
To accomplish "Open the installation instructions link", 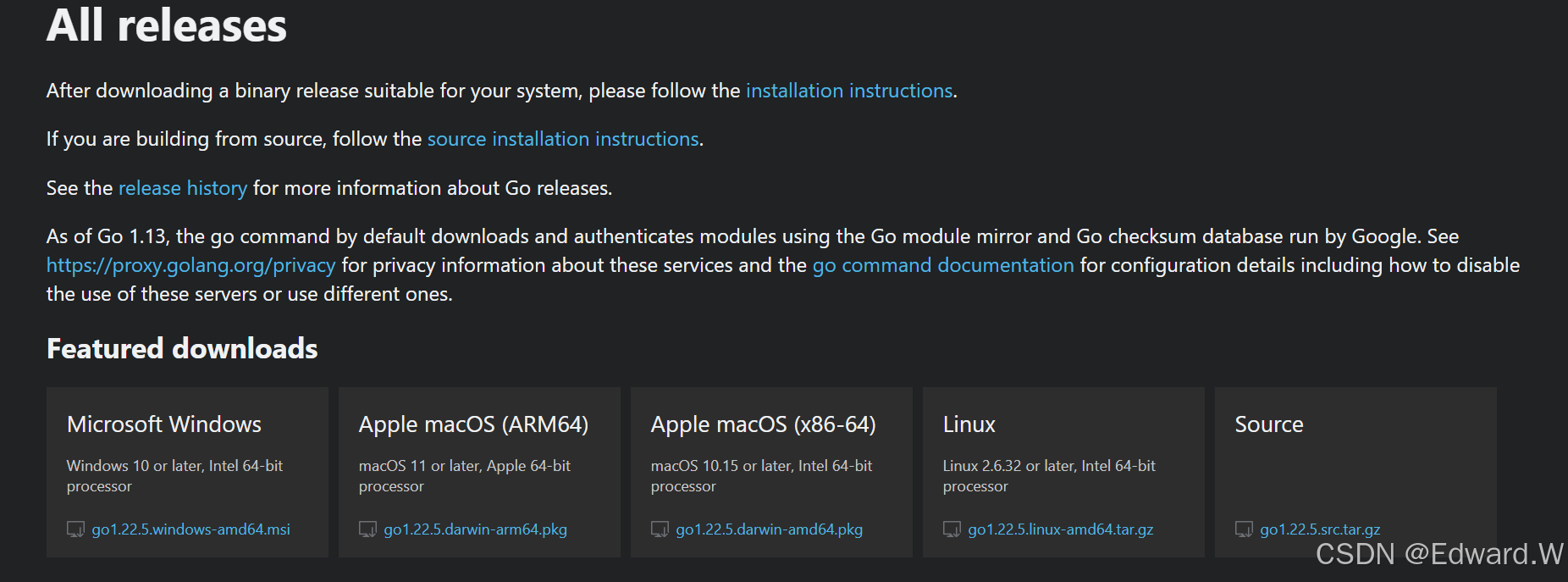I will [849, 91].
